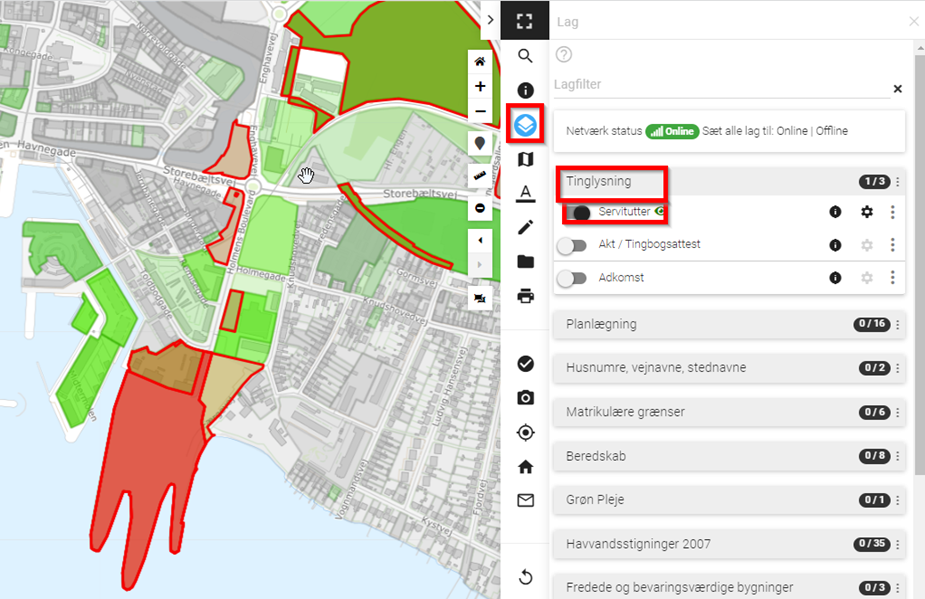Turn on the Adkomst layer toggle
The width and height of the screenshot is (925, 599).
572,278
